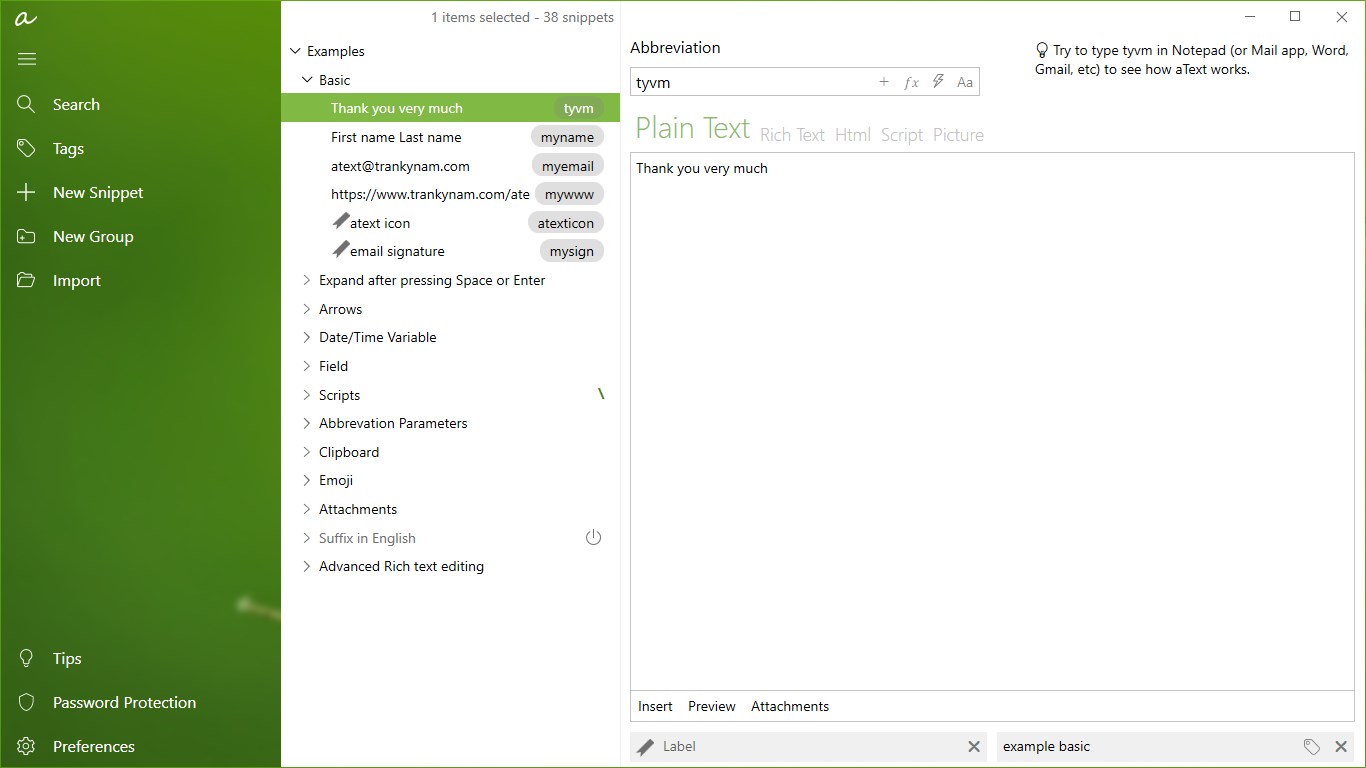This screenshot has width=1366, height=768.
Task: Collapse the Examples group
Action: click(x=296, y=51)
